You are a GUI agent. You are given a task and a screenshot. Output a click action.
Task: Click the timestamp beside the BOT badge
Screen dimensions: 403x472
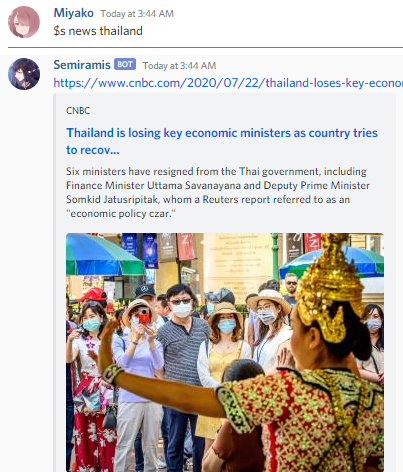179,66
